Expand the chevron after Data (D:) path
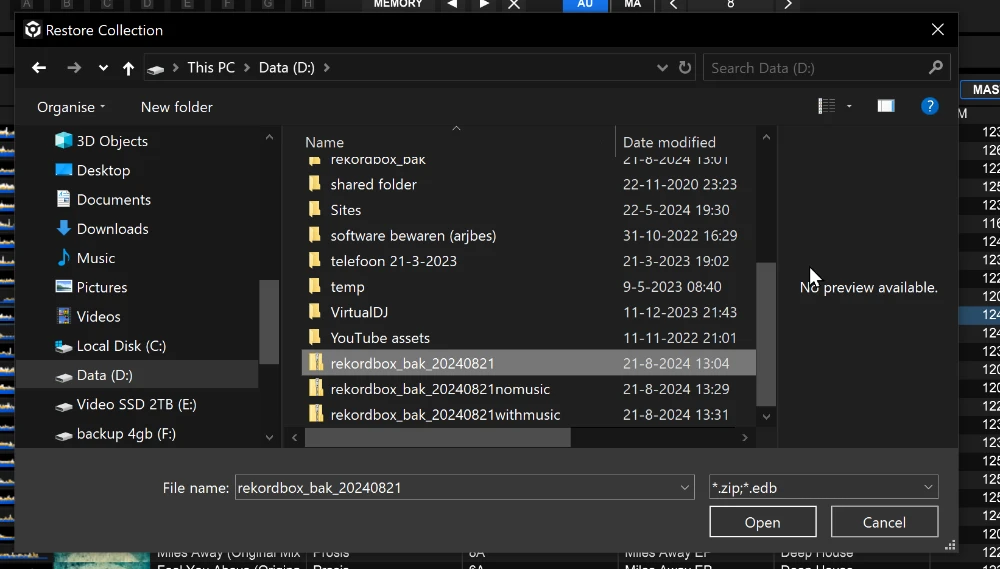Image resolution: width=1000 pixels, height=569 pixels. 327,68
